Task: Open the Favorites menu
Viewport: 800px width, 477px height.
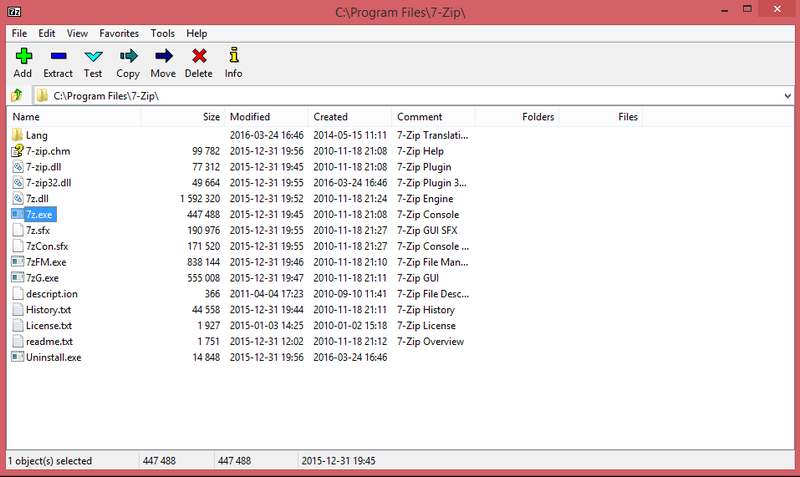Action: coord(119,33)
